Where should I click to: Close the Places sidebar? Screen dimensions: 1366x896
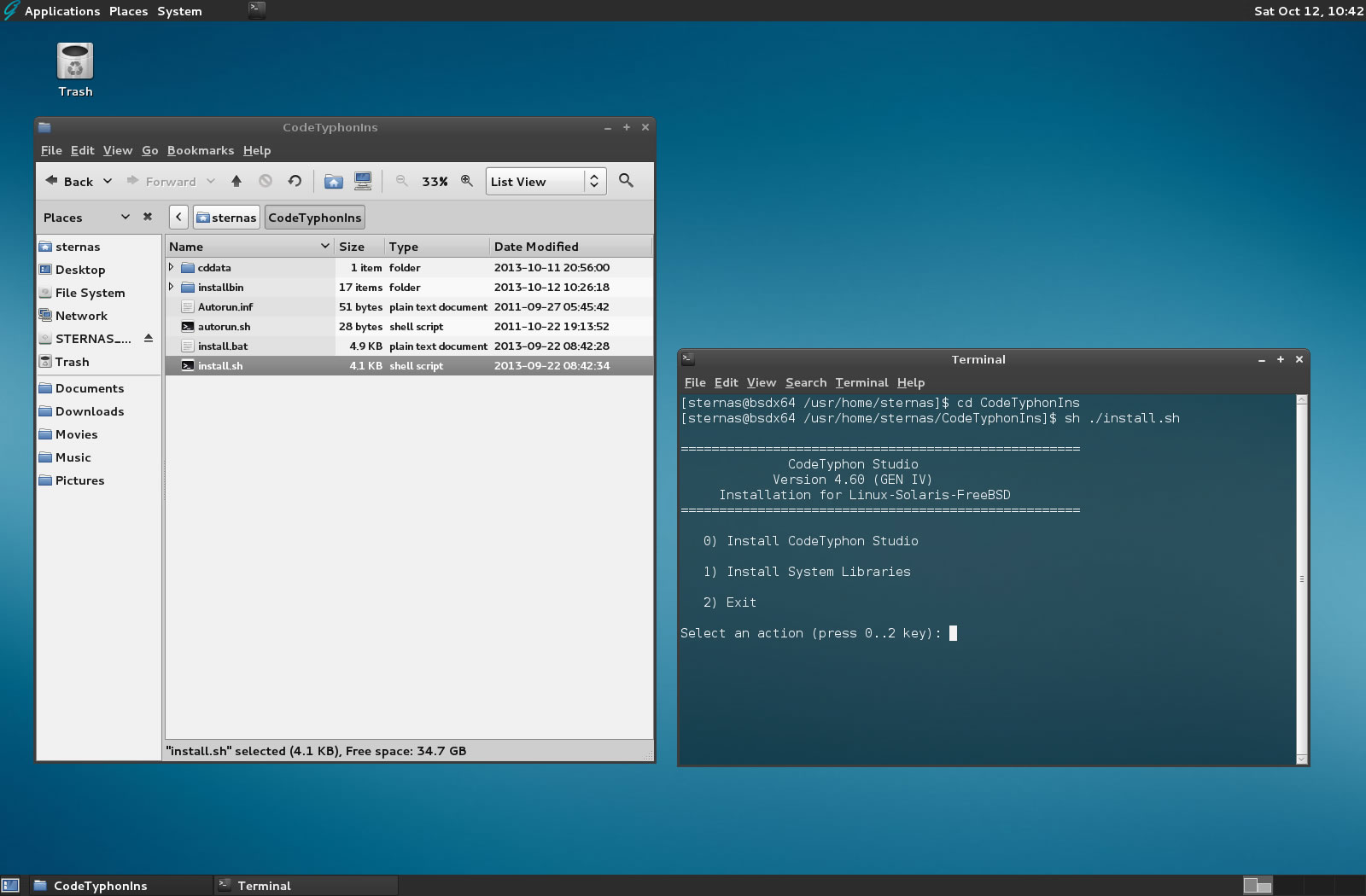pos(148,217)
